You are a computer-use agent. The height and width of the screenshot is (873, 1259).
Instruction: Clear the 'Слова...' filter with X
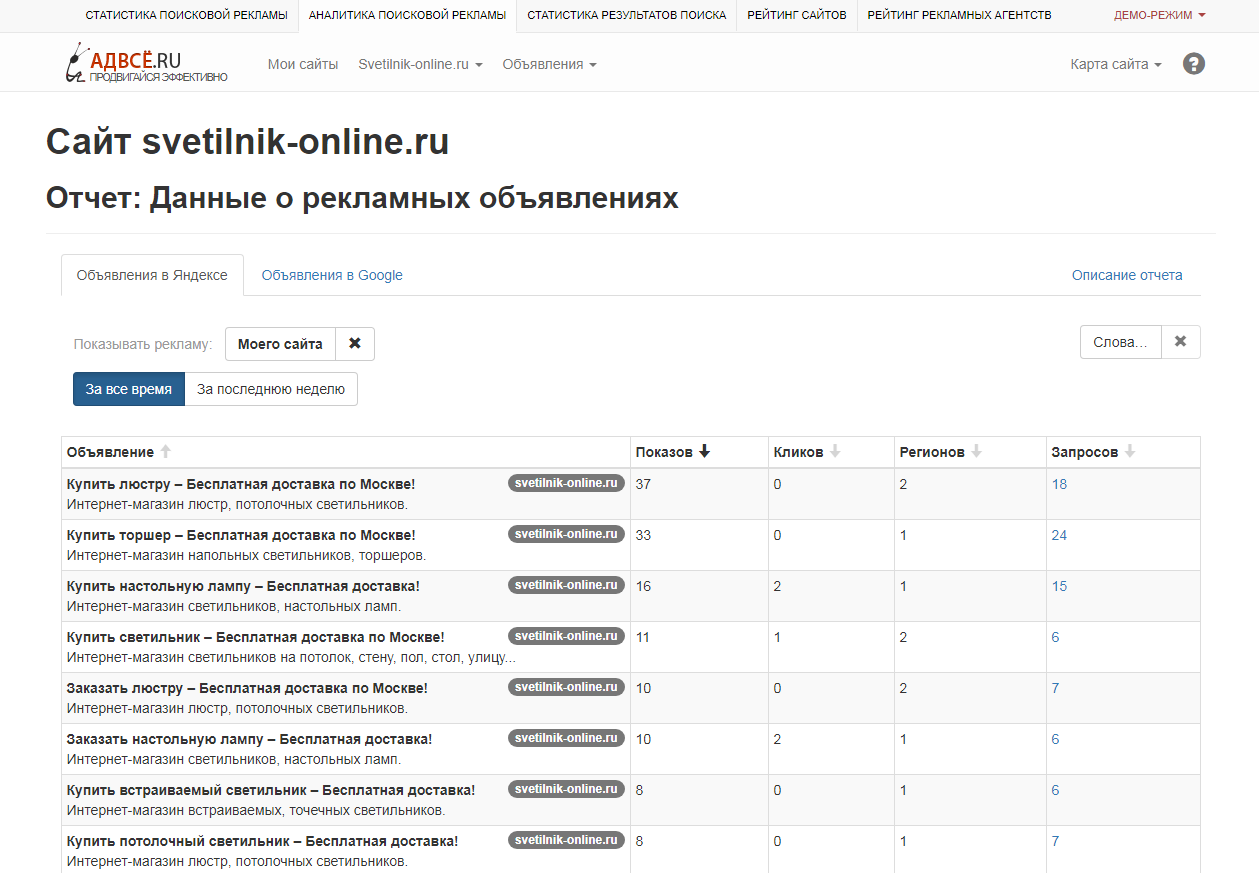click(x=1180, y=342)
